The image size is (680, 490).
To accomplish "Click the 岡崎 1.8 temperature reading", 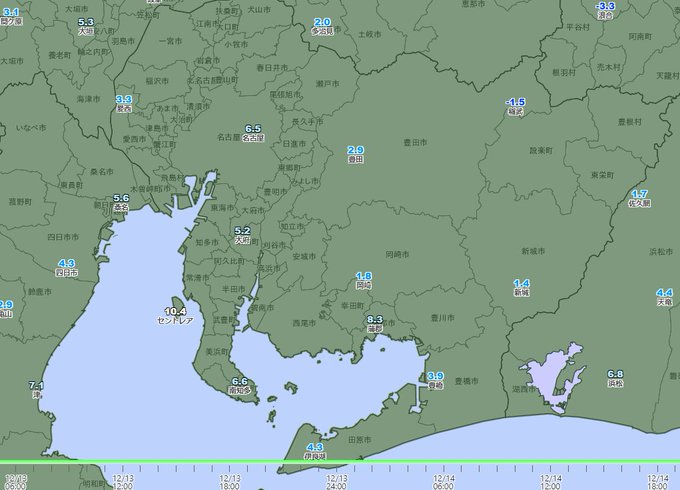I will (x=363, y=276).
